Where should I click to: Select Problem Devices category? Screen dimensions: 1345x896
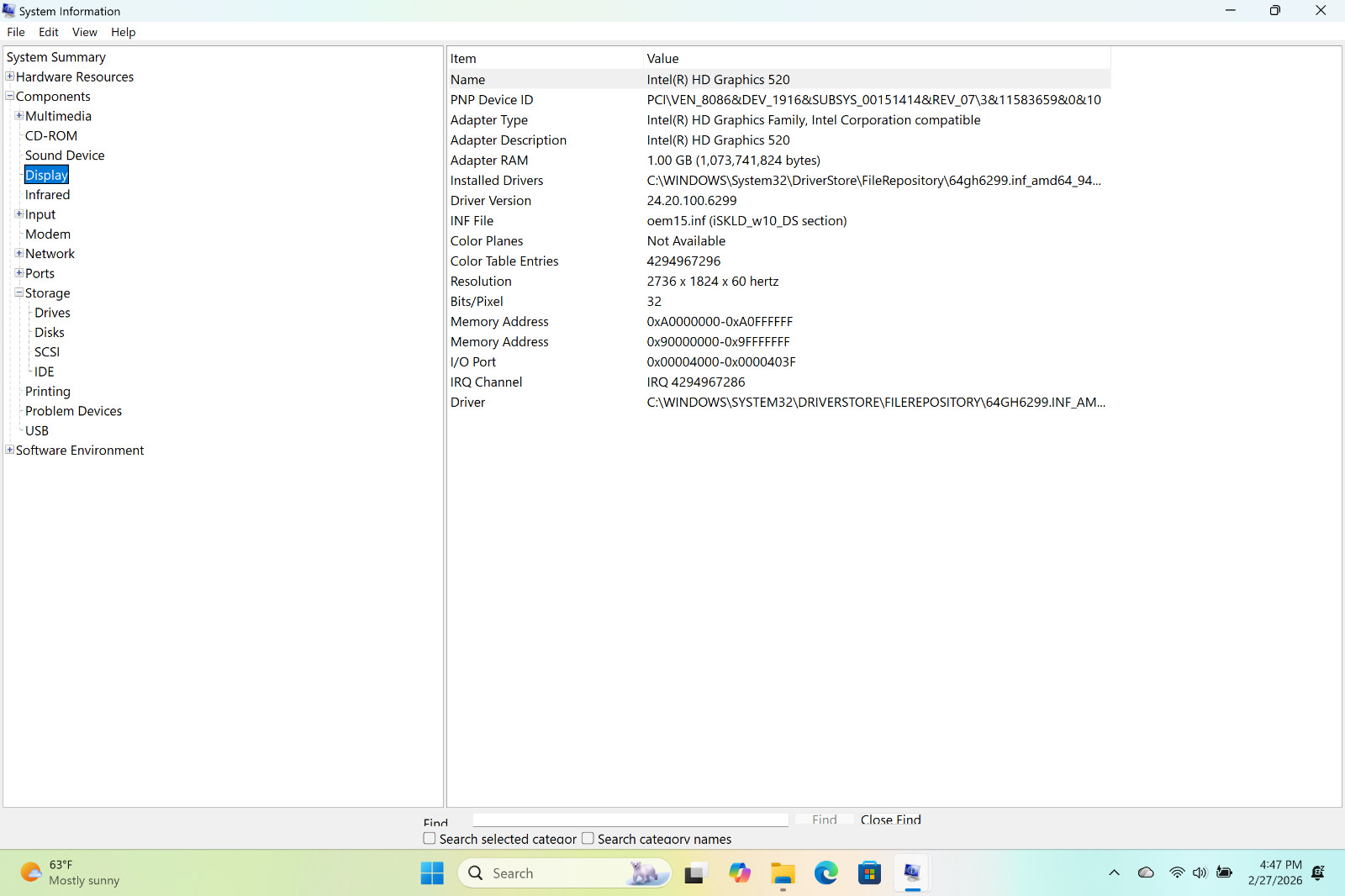(x=74, y=411)
